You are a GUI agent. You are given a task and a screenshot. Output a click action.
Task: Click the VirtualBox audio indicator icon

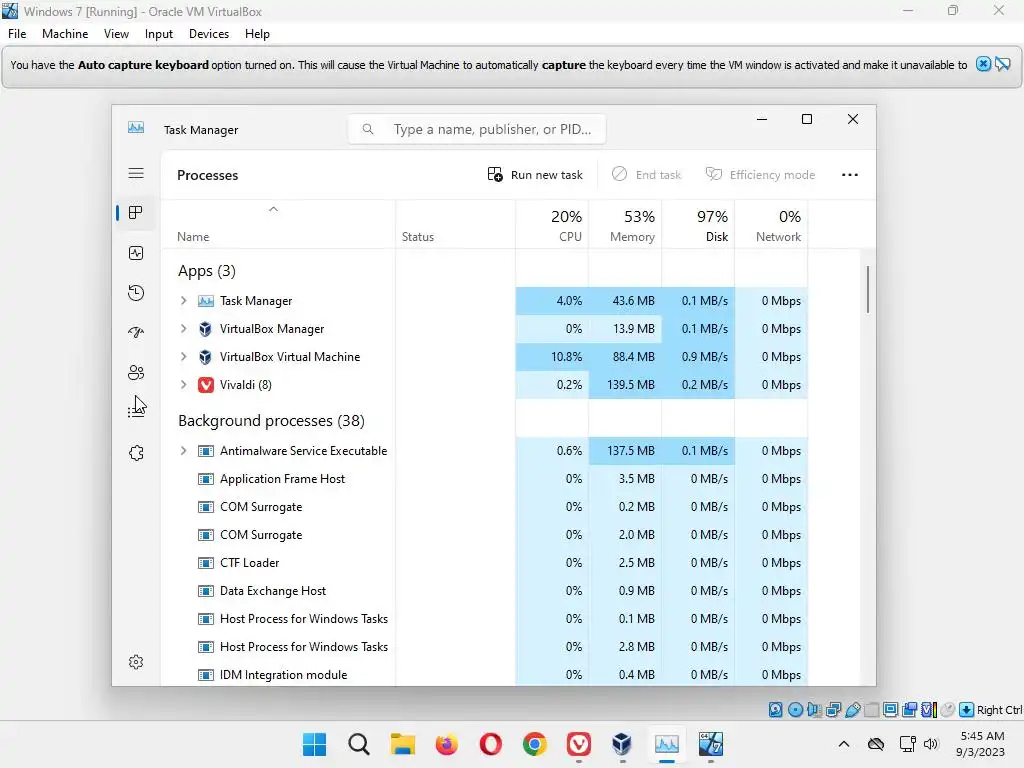coord(814,709)
